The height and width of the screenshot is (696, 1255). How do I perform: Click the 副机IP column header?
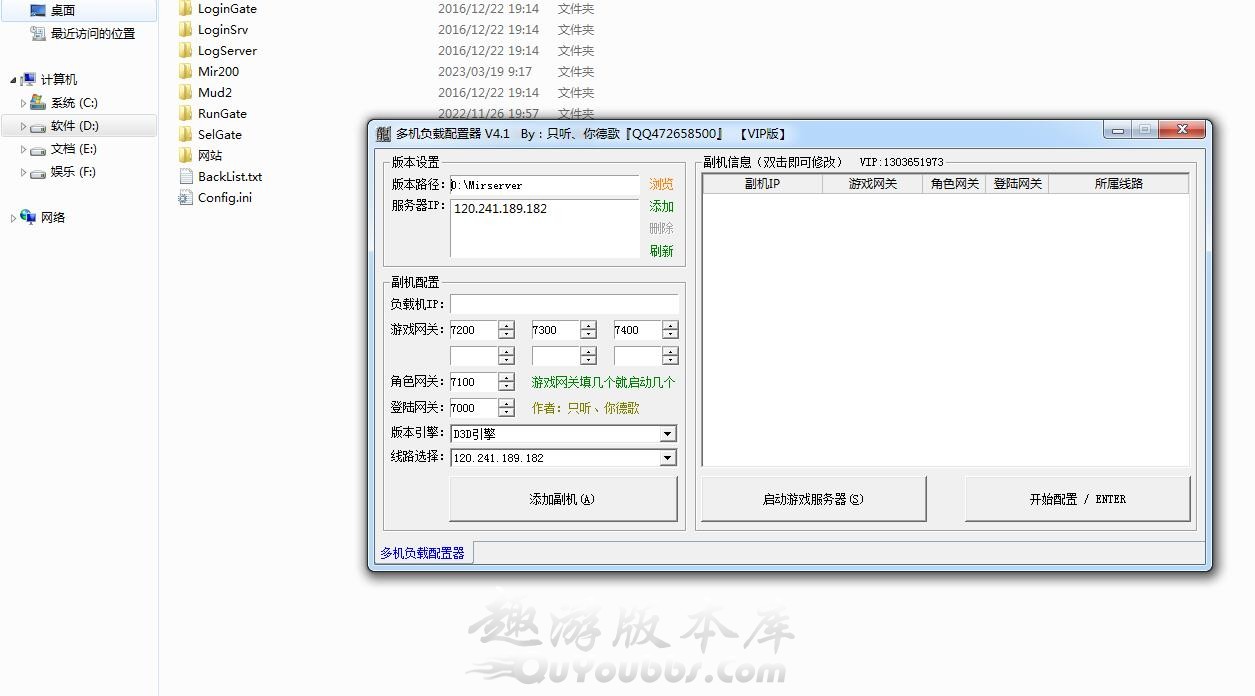(762, 184)
